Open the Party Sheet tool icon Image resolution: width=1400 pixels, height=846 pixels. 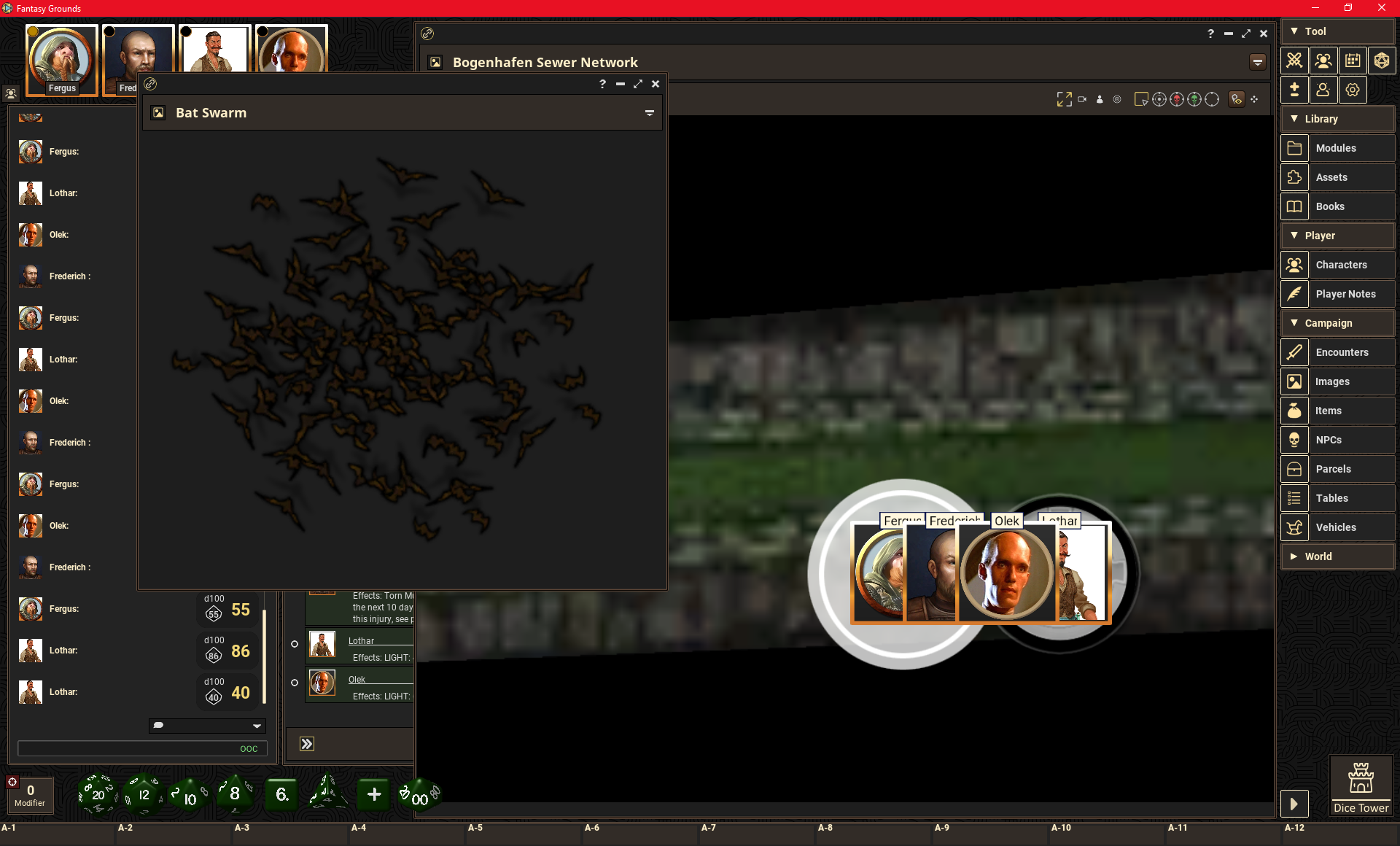click(x=1323, y=61)
